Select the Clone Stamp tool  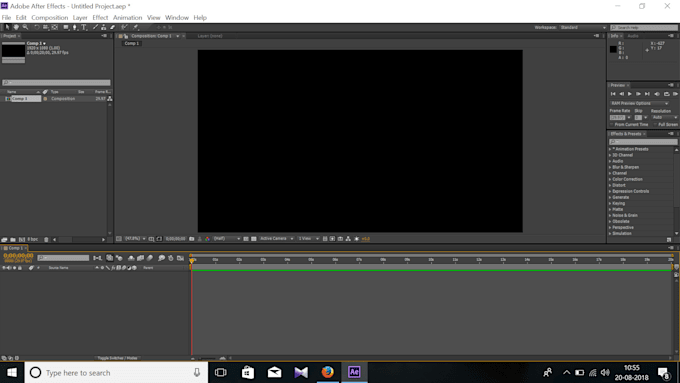click(x=103, y=27)
